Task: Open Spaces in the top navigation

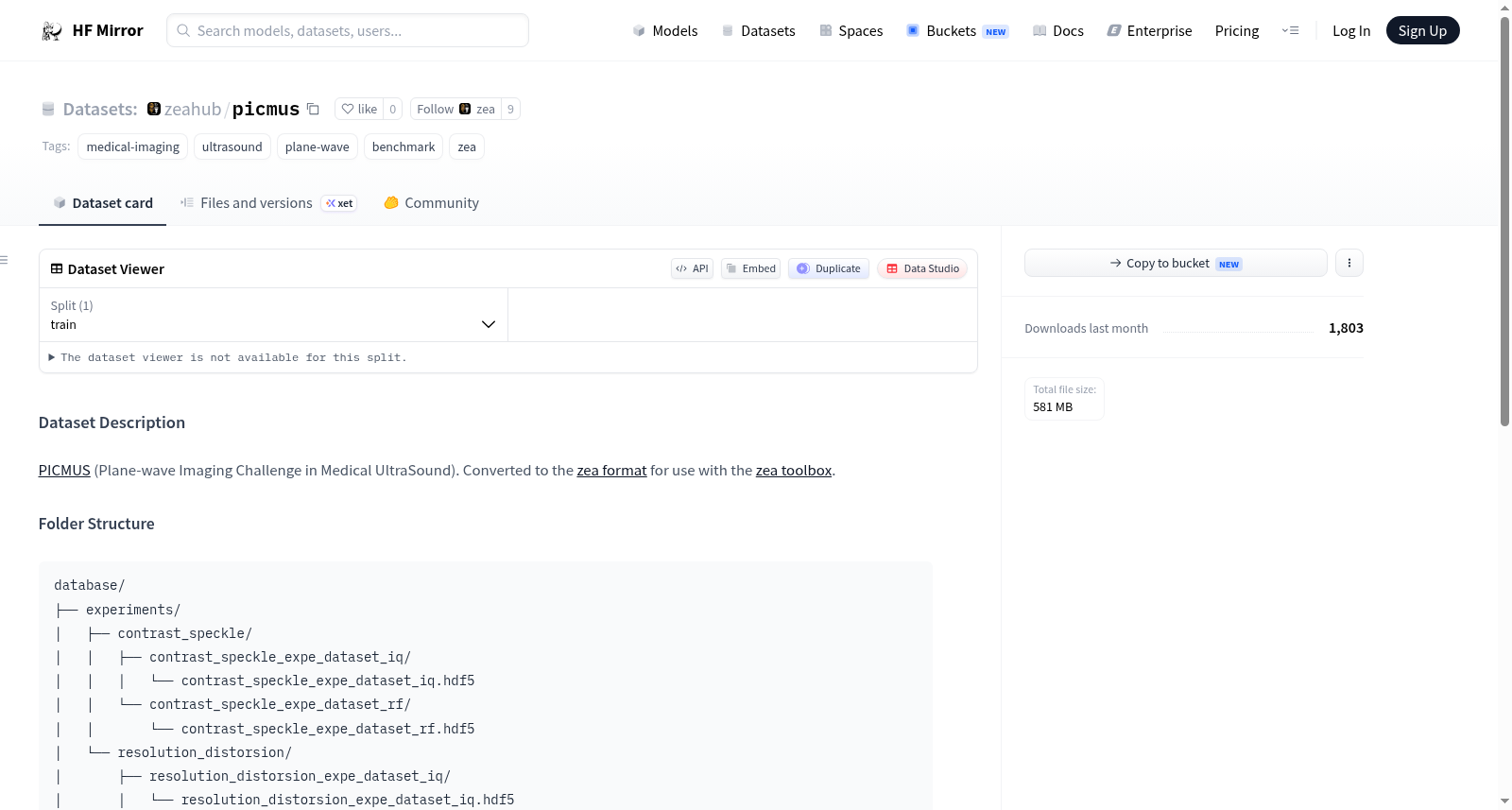Action: click(x=851, y=31)
